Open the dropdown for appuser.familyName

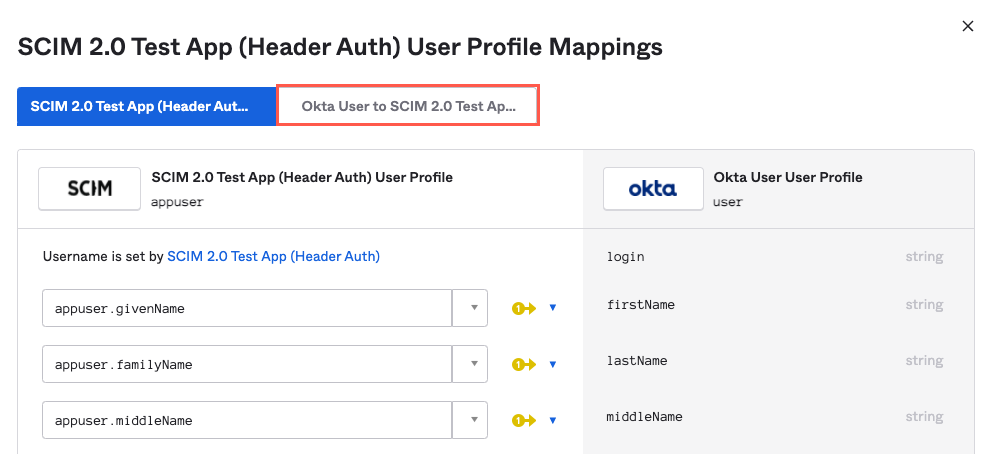470,364
